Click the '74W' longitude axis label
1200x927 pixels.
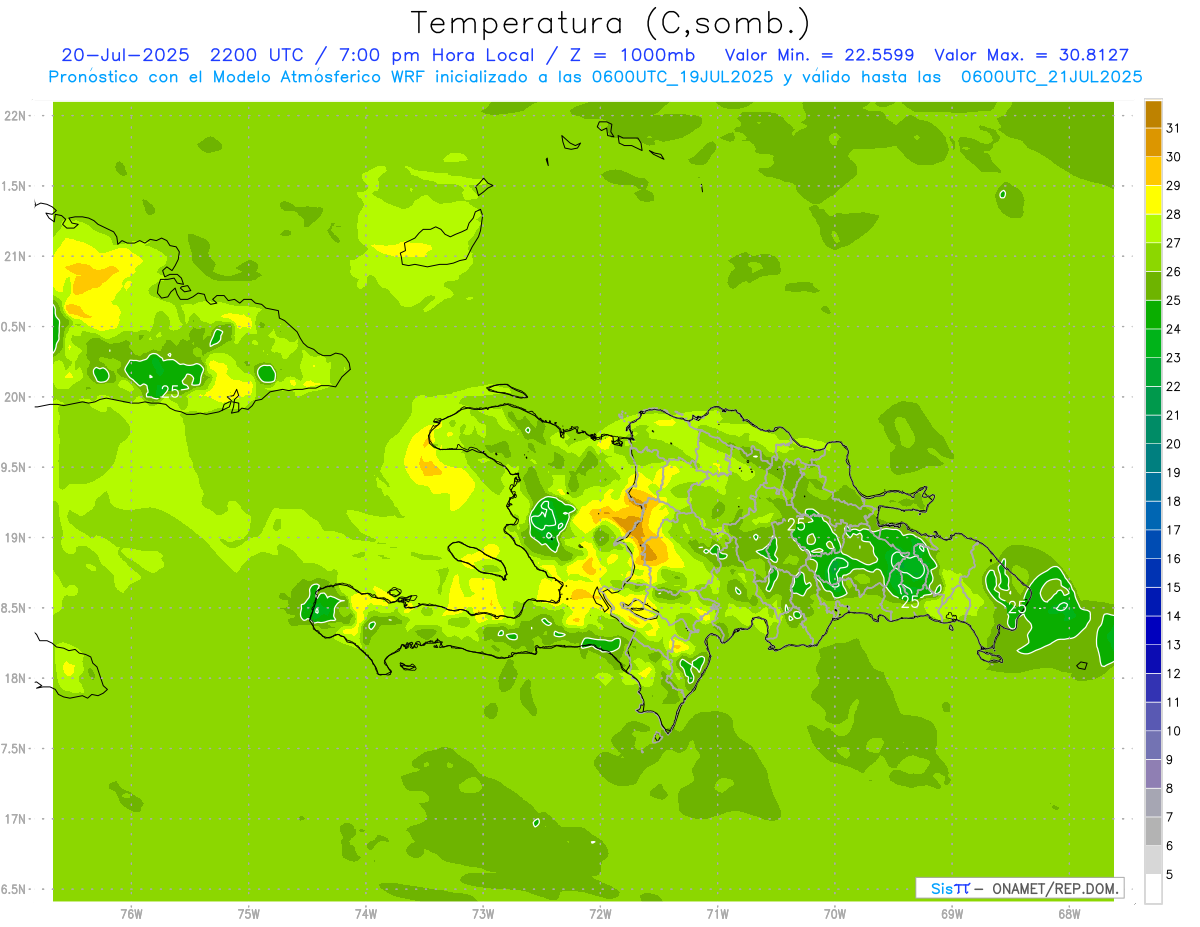click(x=366, y=913)
